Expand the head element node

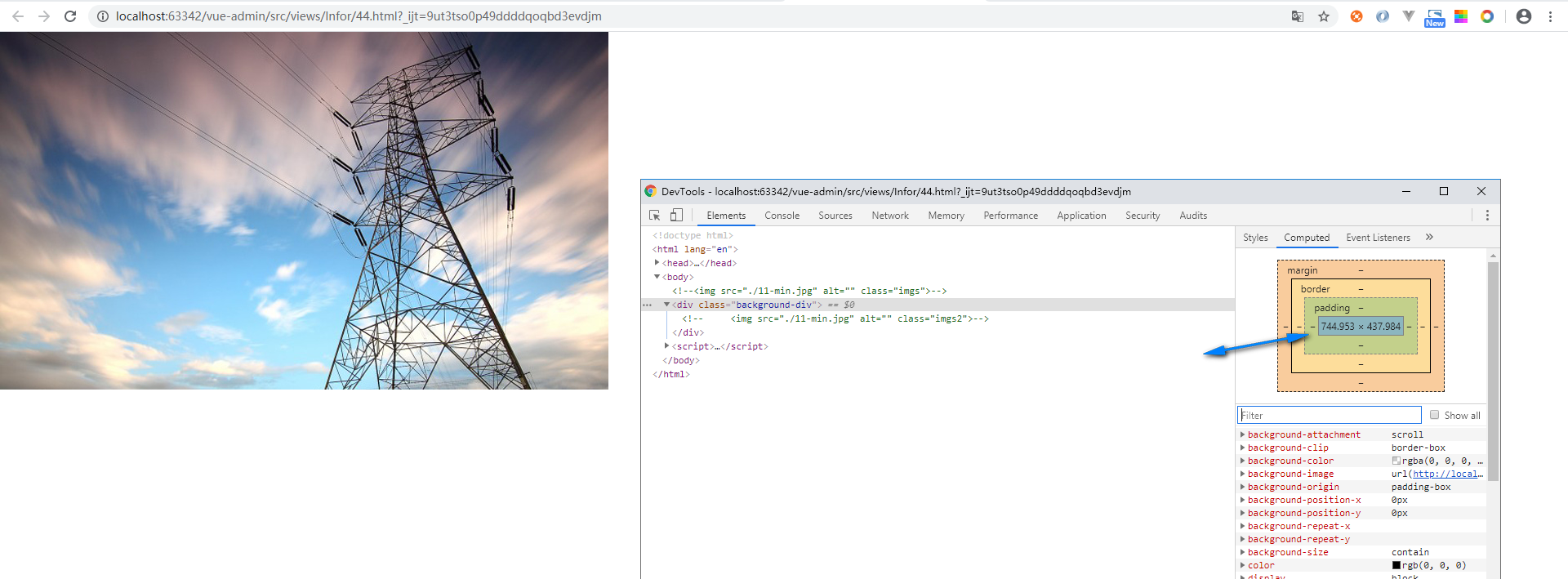pyautogui.click(x=657, y=263)
